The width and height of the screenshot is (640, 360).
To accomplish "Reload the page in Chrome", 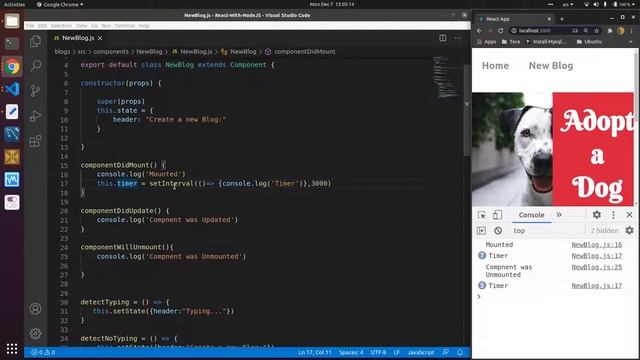I will click(500, 31).
